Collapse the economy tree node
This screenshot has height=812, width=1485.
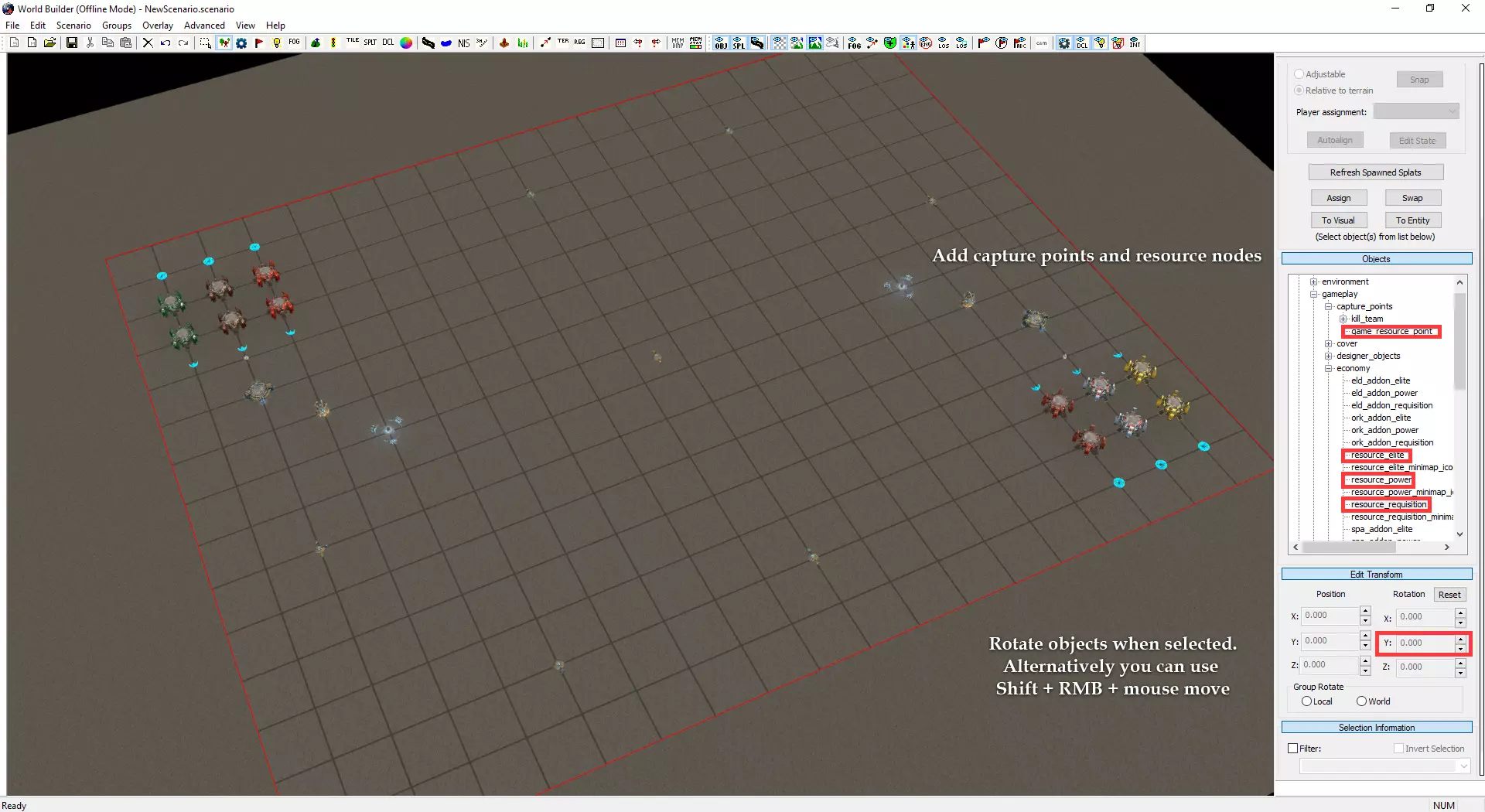click(1328, 368)
